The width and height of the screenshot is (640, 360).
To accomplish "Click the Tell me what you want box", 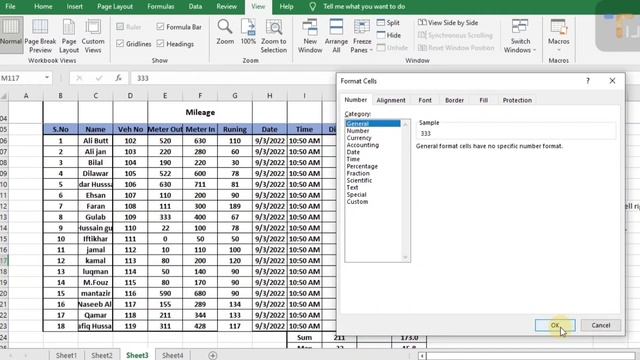I will coord(364,7).
